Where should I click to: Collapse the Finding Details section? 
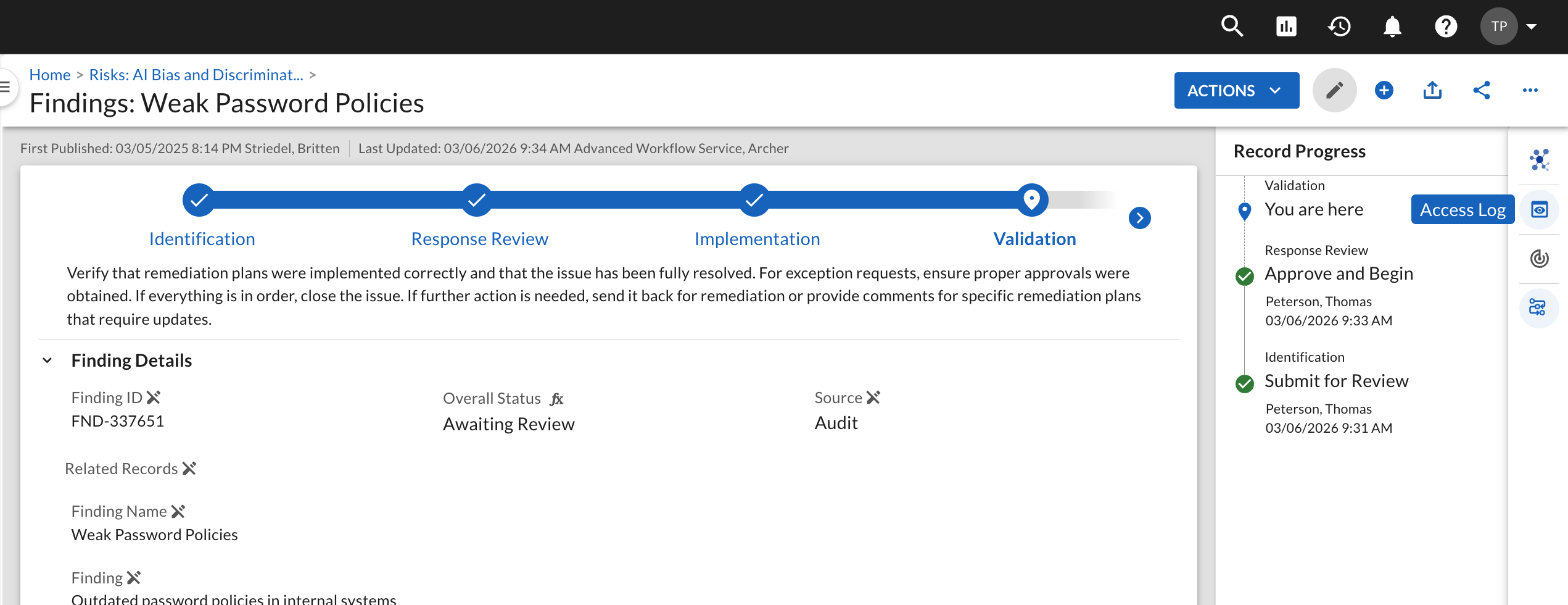(x=47, y=361)
